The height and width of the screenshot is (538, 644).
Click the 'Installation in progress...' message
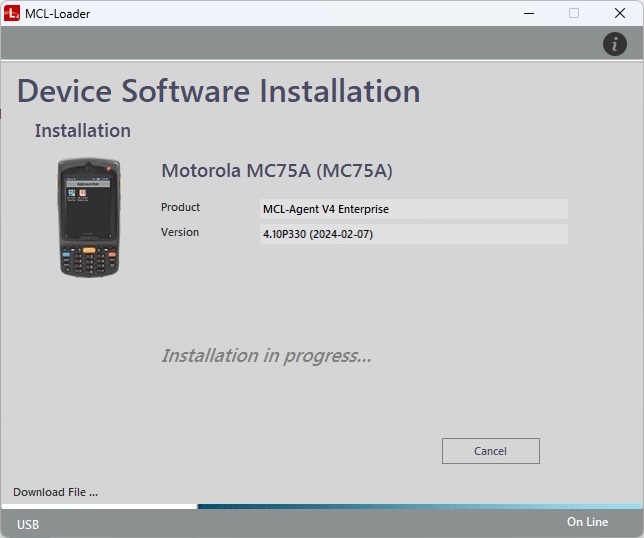pos(267,356)
